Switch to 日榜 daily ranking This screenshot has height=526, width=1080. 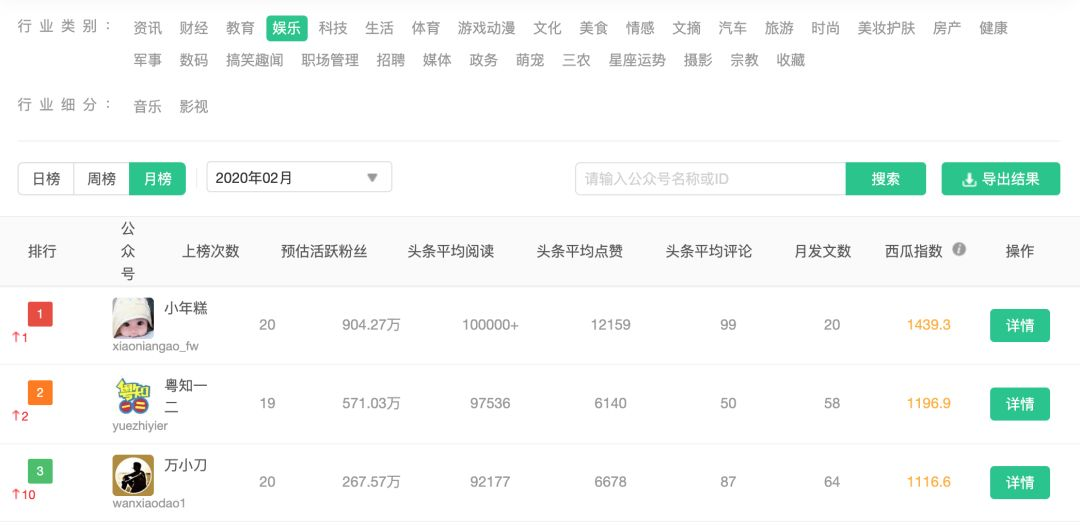tap(46, 179)
